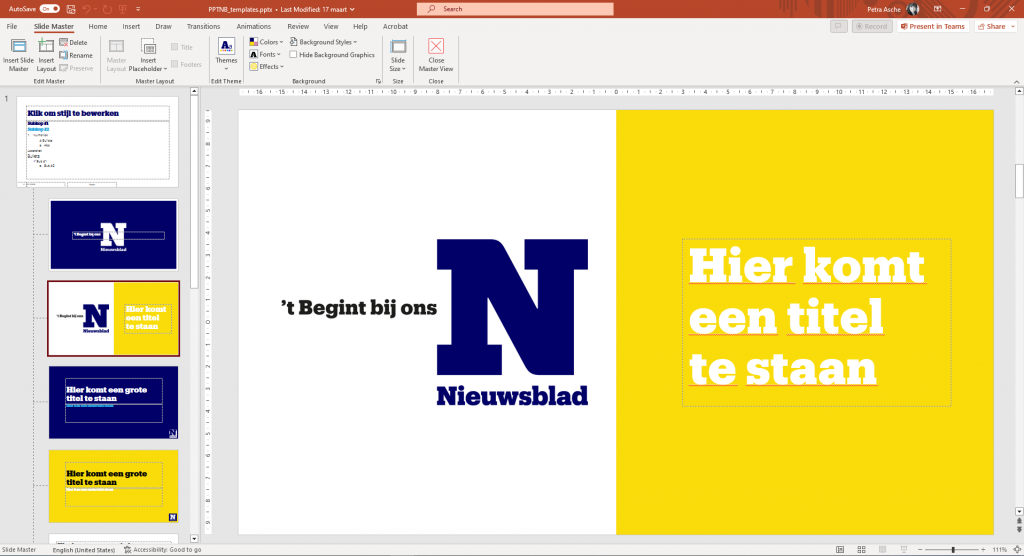The image size is (1024, 556).
Task: Expand the Colors dropdown
Action: [x=266, y=42]
